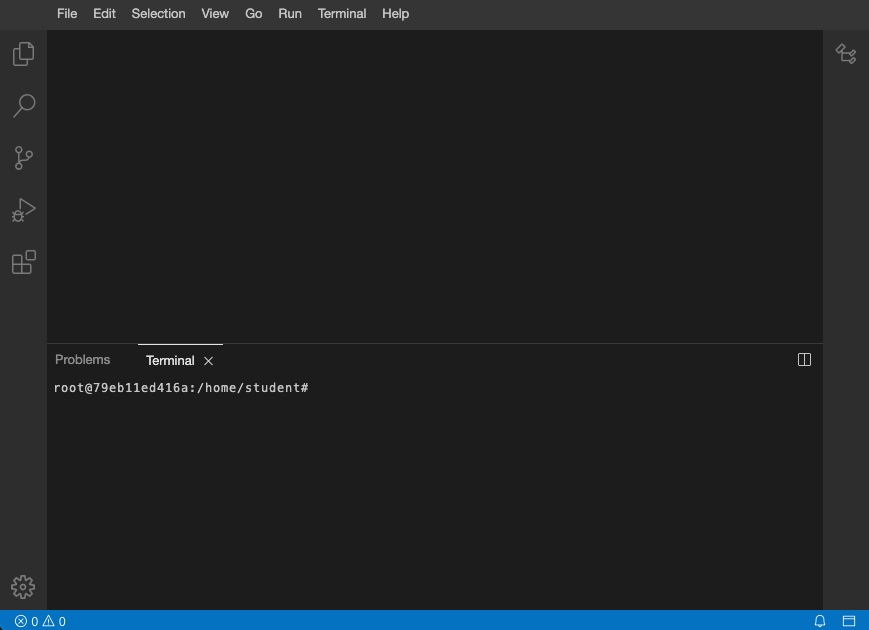Open the Run and Debug view

[x=22, y=210]
